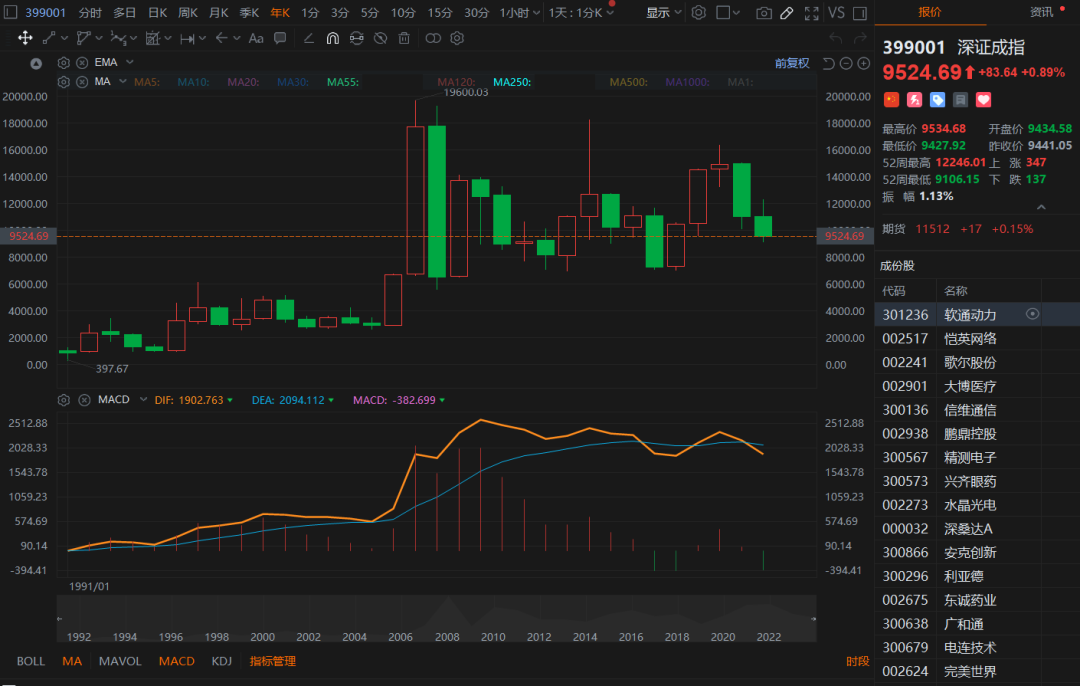Image resolution: width=1080 pixels, height=686 pixels.
Task: Undo last drawing action
Action: (835, 38)
